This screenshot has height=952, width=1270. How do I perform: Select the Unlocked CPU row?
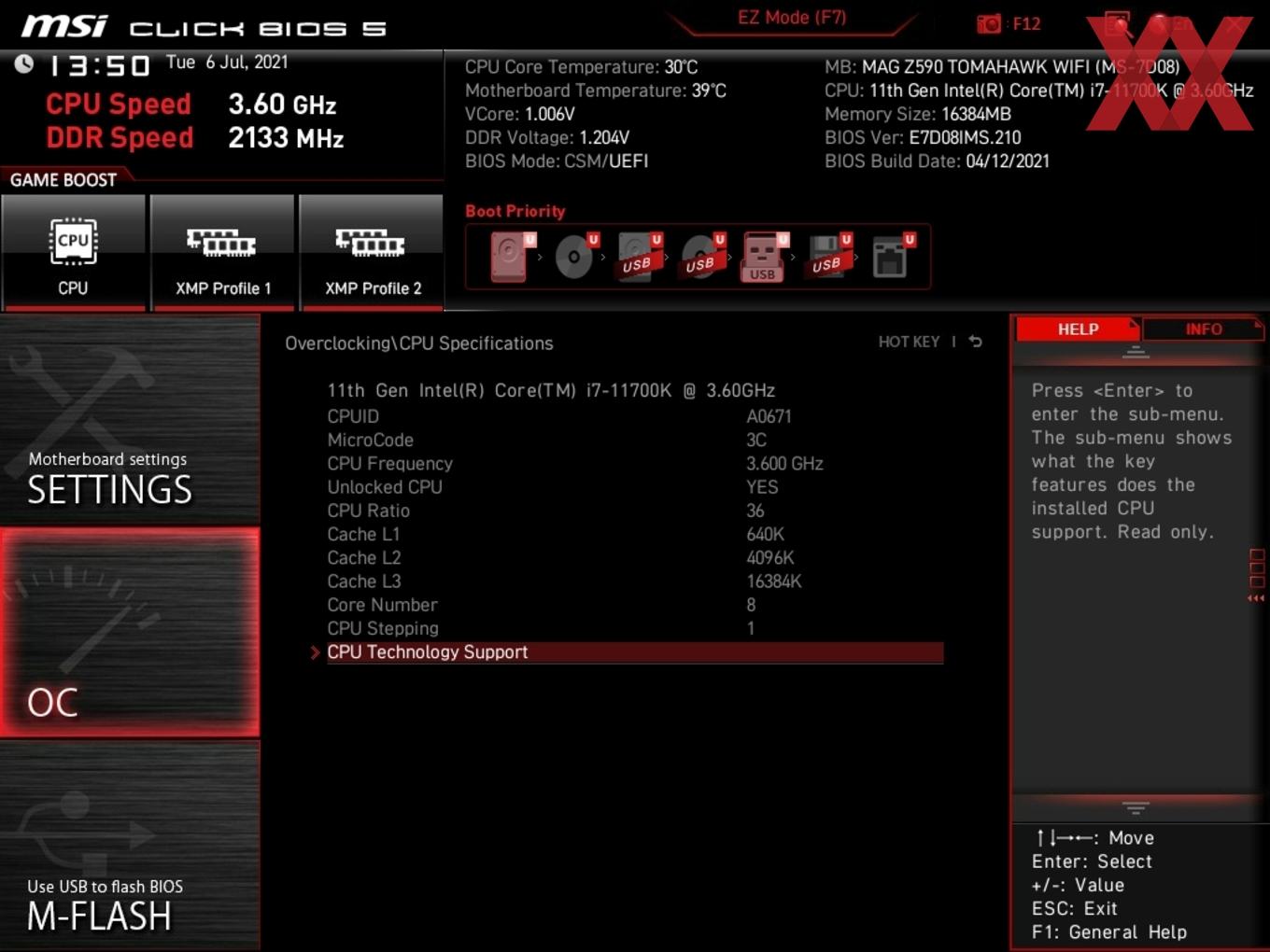click(x=635, y=487)
